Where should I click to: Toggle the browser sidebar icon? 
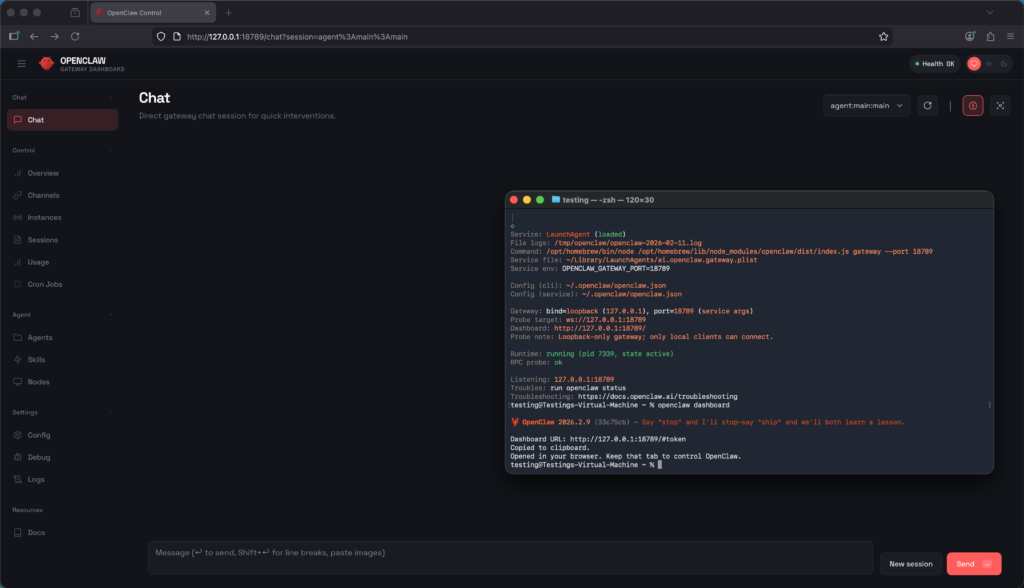coord(14,37)
